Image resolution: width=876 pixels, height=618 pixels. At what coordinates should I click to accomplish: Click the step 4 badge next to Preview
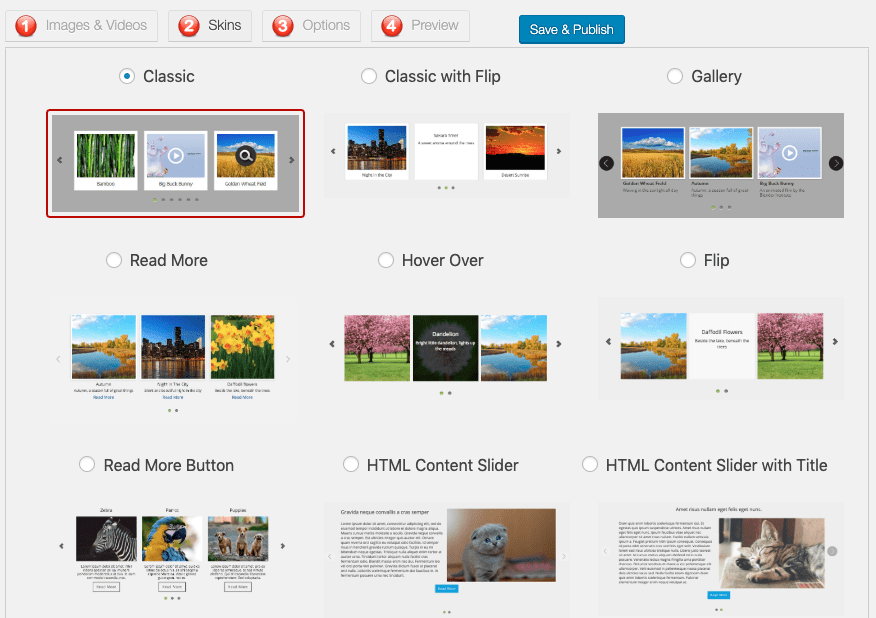392,26
